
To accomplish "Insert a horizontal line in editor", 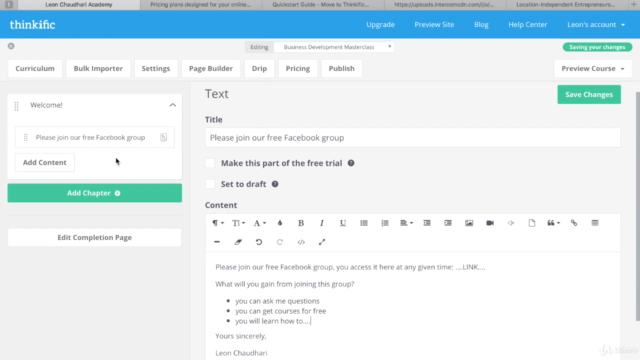I will coord(217,242).
